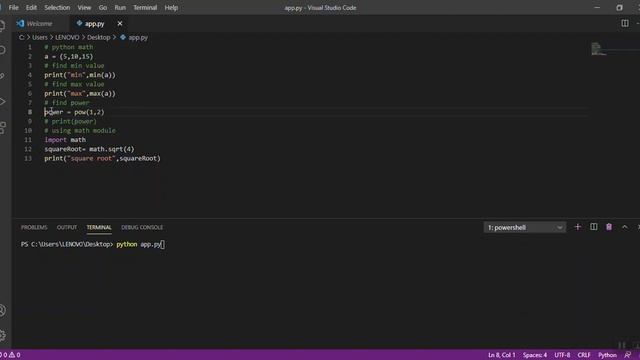The height and width of the screenshot is (360, 640).
Task: Open the Accounts menu icon
Action: click(x=2, y=311)
